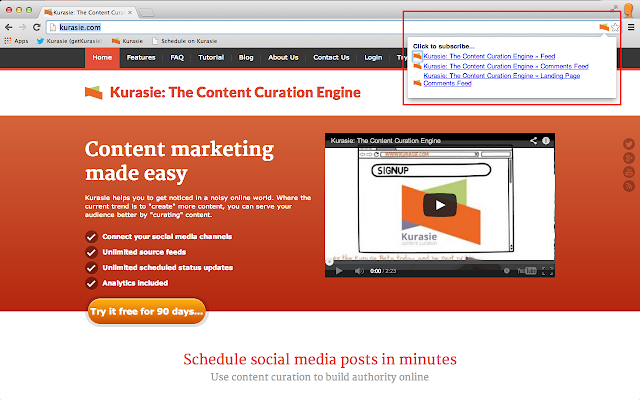Click "Schedule social media posts in minutes" heading
This screenshot has height=400, width=640.
coord(320,360)
